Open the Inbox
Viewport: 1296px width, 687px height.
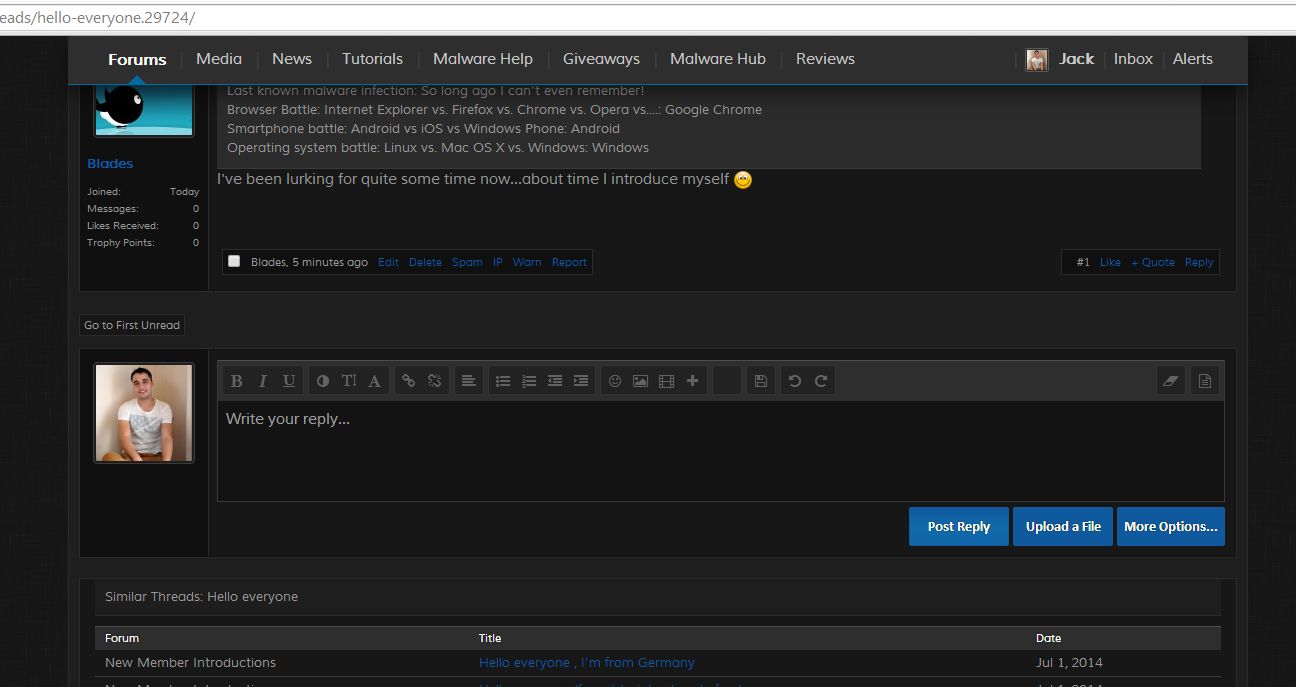tap(1133, 59)
